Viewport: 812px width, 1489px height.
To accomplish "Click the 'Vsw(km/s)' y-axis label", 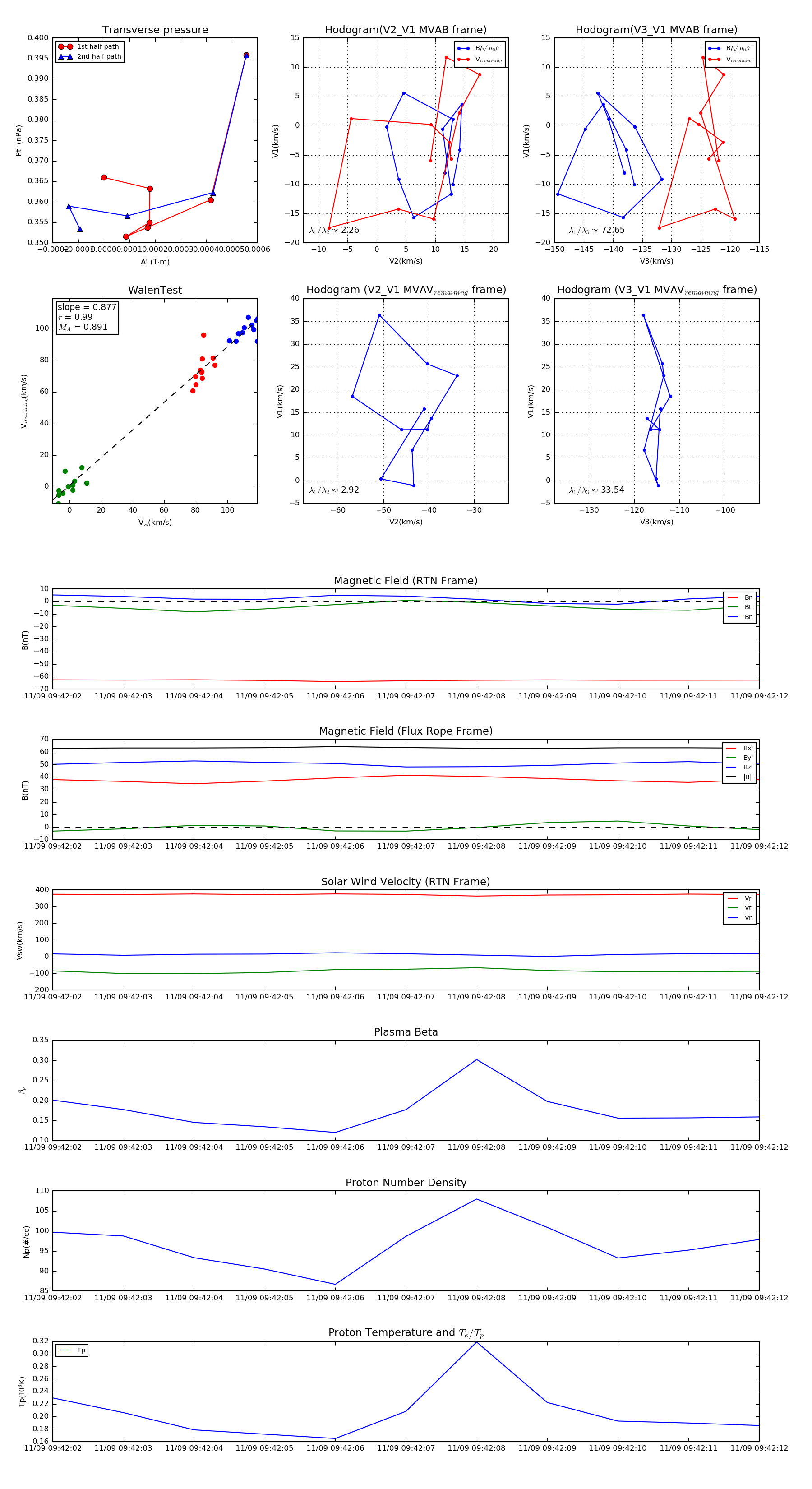I will coord(19,940).
